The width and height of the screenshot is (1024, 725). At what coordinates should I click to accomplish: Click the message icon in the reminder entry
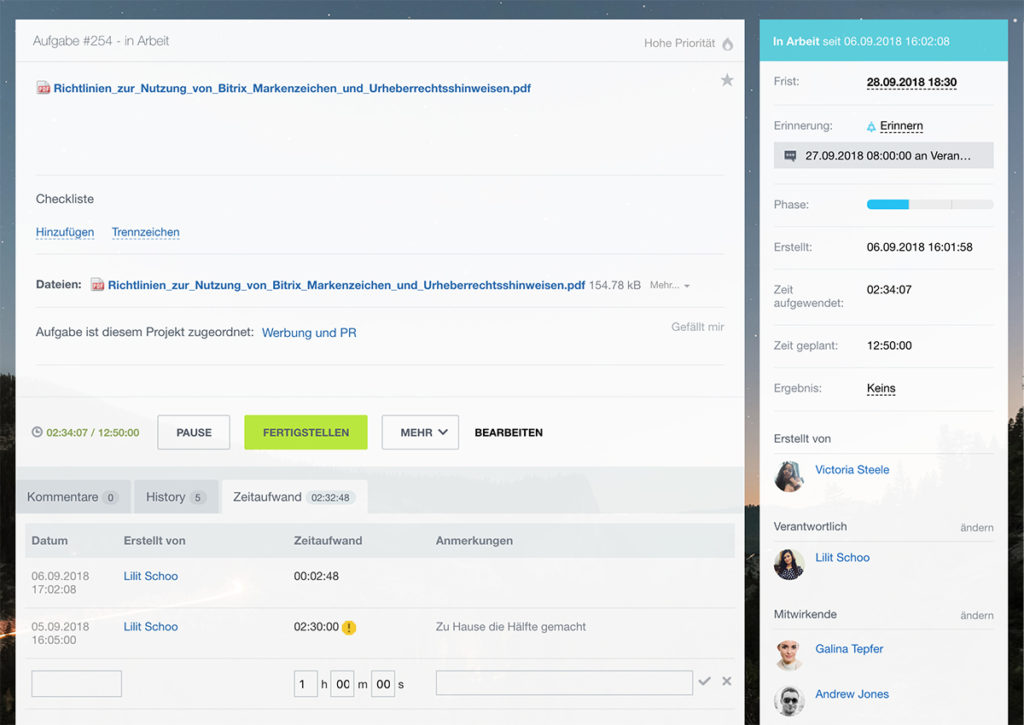click(x=790, y=156)
